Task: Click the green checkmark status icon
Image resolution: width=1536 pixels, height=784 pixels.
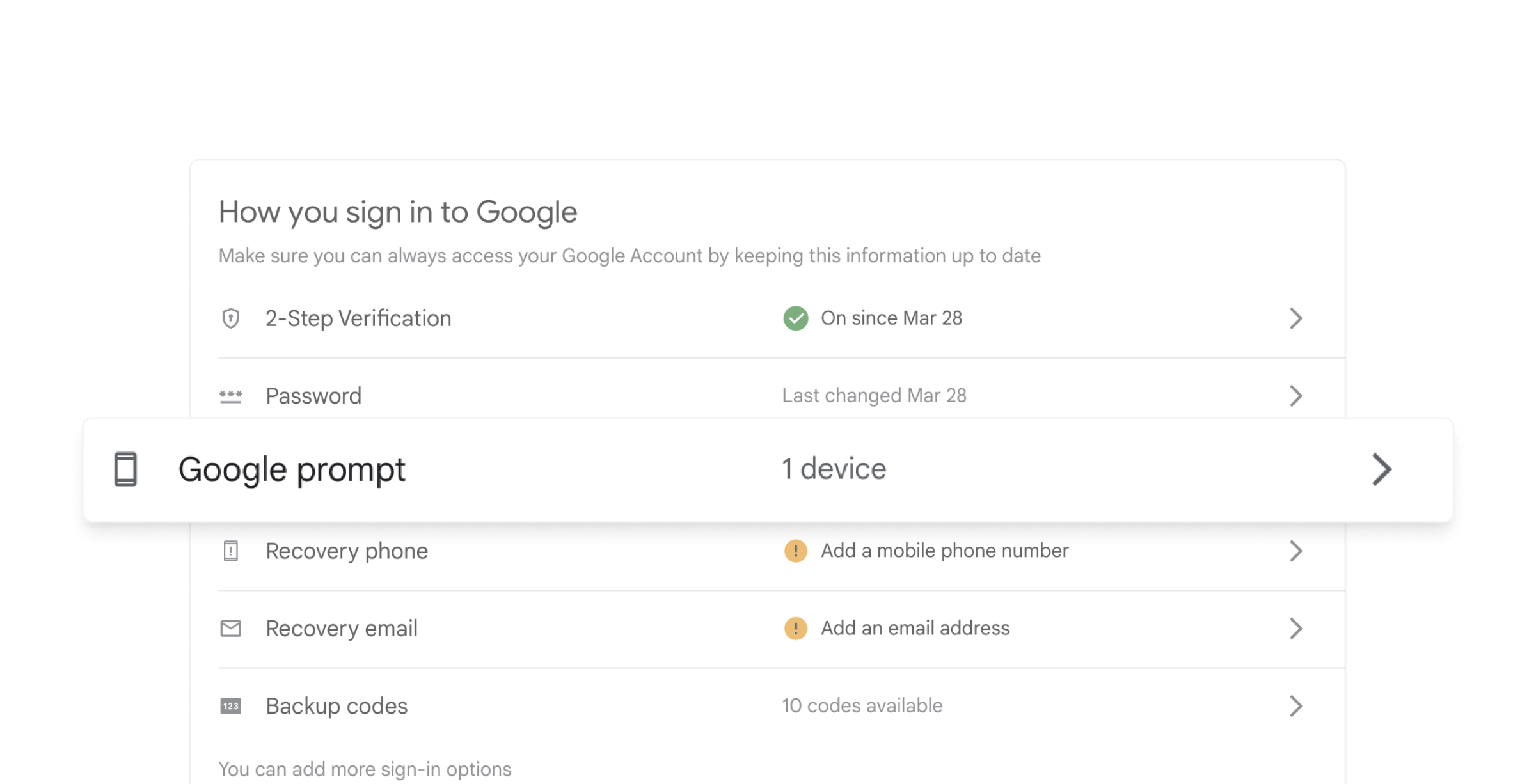Action: click(x=795, y=318)
